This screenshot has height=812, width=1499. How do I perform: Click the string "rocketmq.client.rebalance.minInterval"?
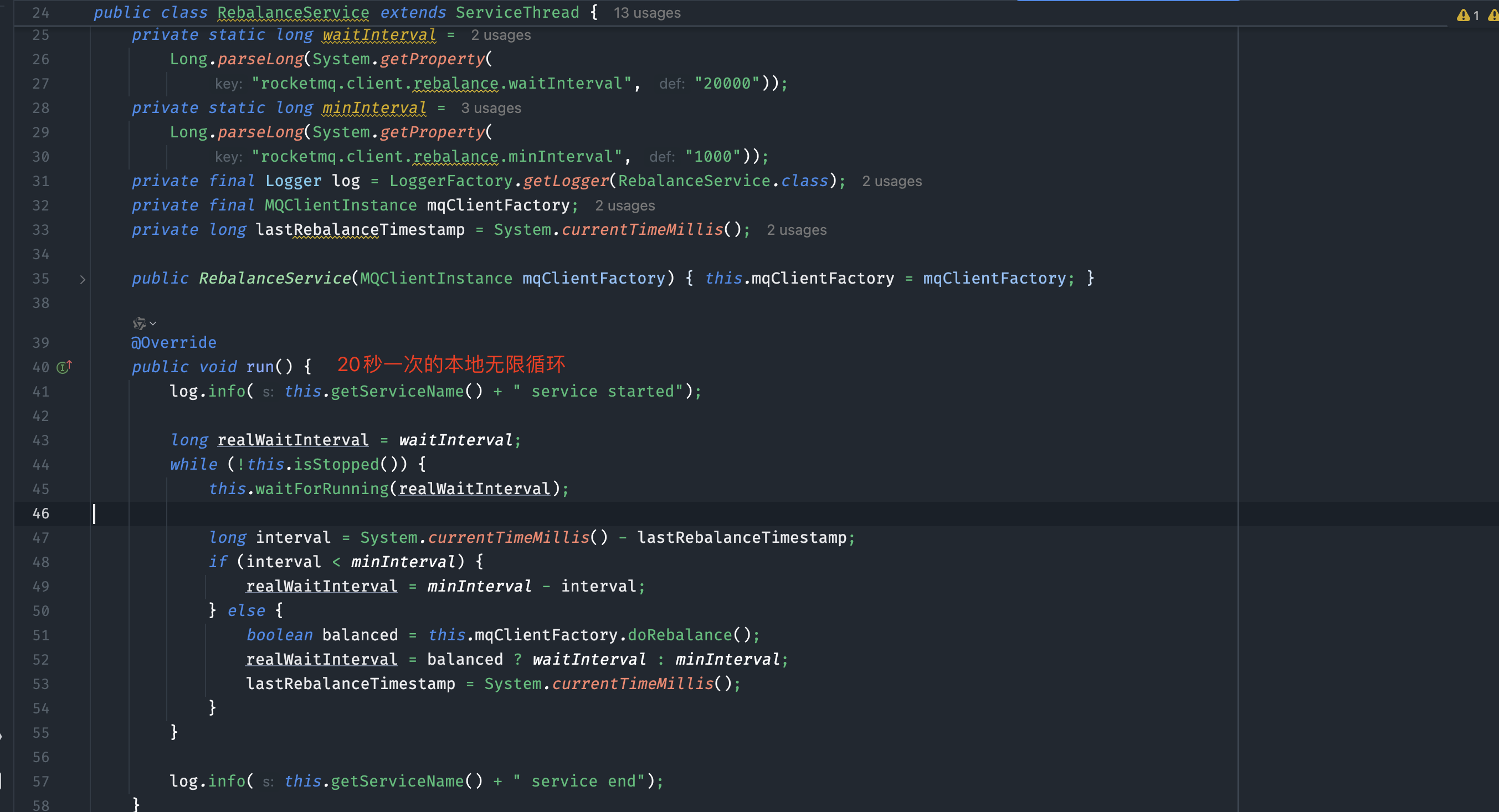click(437, 157)
